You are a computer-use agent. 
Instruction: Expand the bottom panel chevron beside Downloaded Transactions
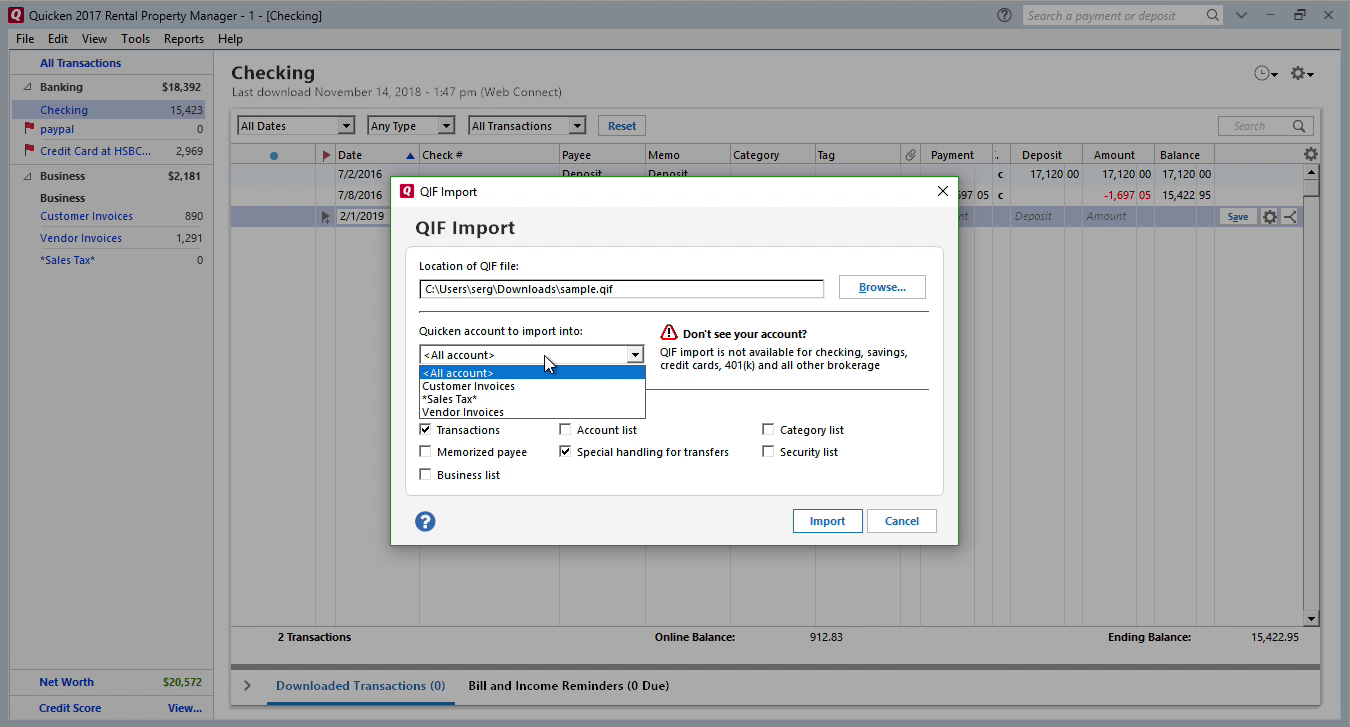point(247,686)
